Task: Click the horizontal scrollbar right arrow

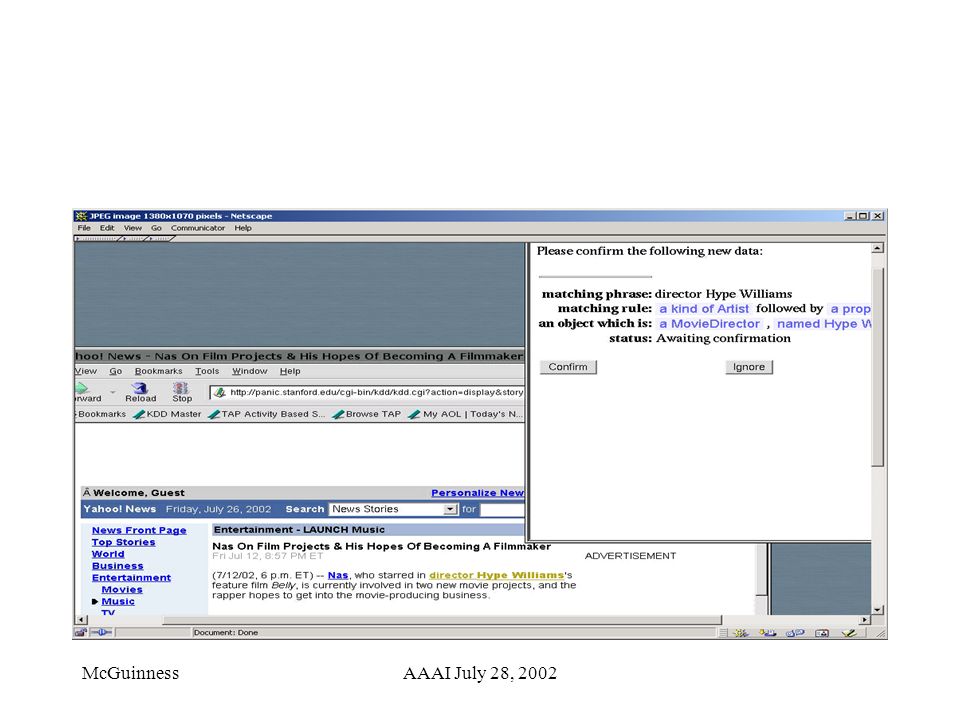Action: [864, 620]
